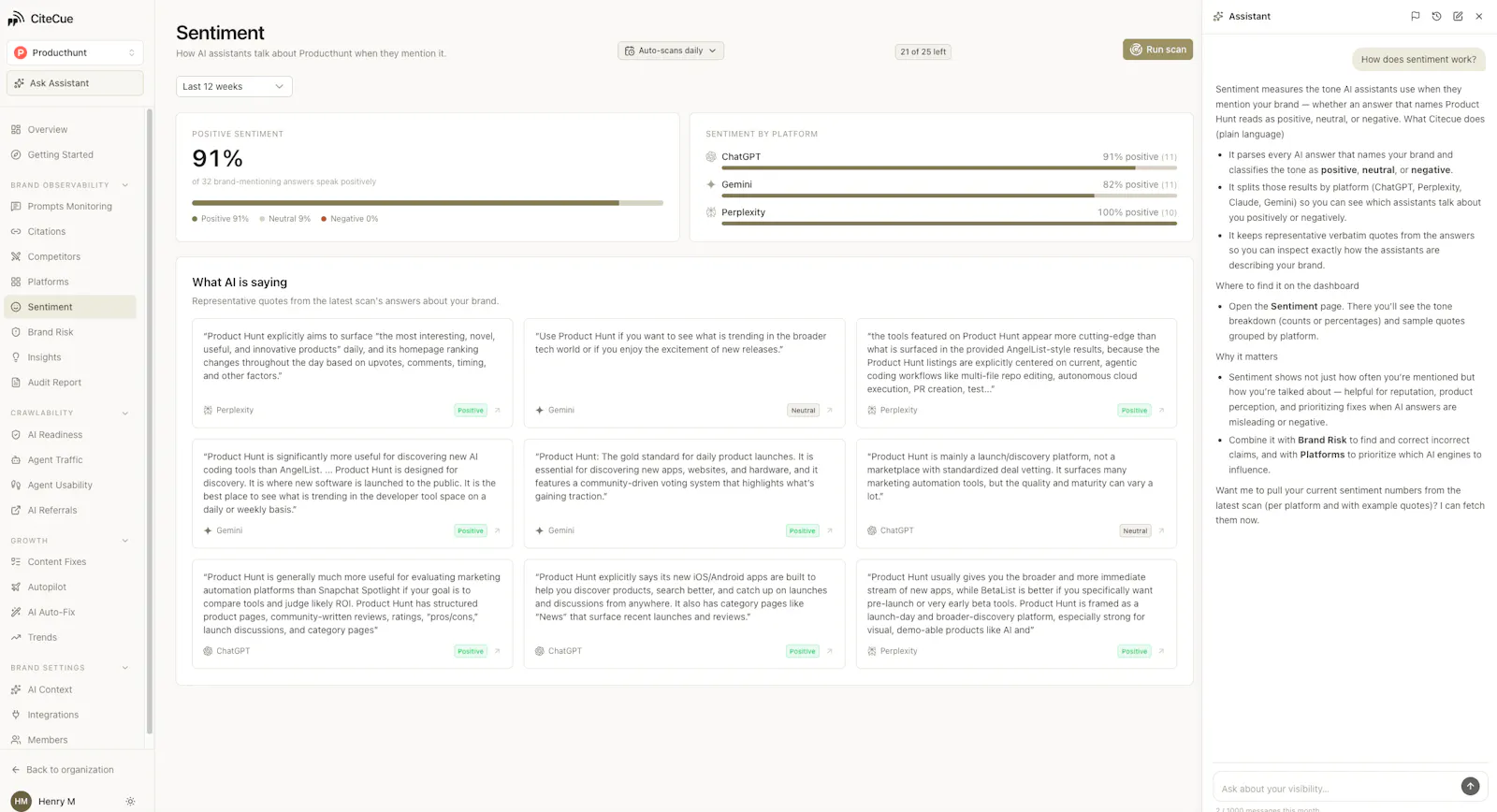Click the Perplexity platform sentiment bar
The width and height of the screenshot is (1497, 812).
coord(949,224)
